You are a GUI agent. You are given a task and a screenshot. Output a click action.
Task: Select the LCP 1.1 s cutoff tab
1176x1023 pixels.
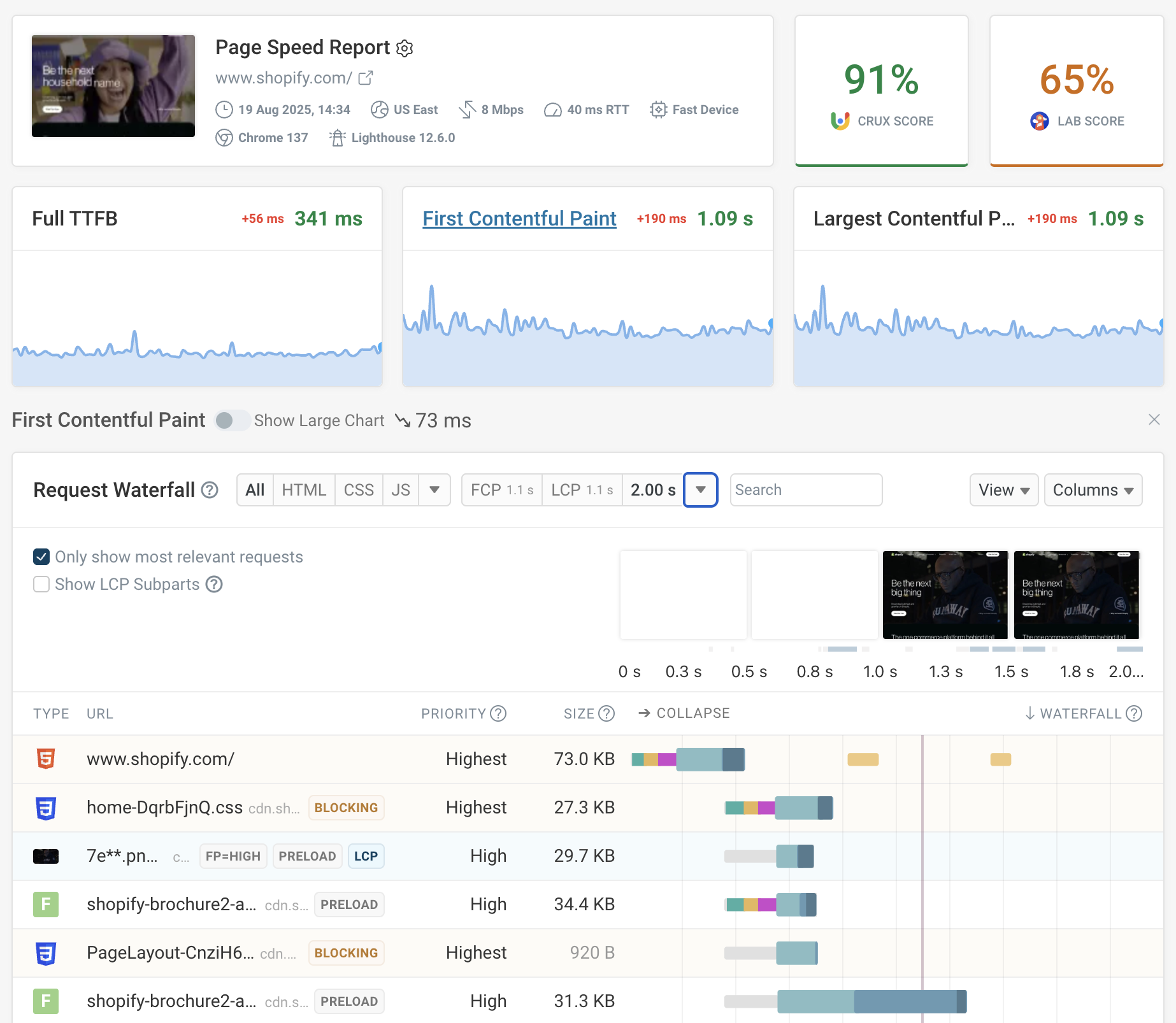point(582,490)
